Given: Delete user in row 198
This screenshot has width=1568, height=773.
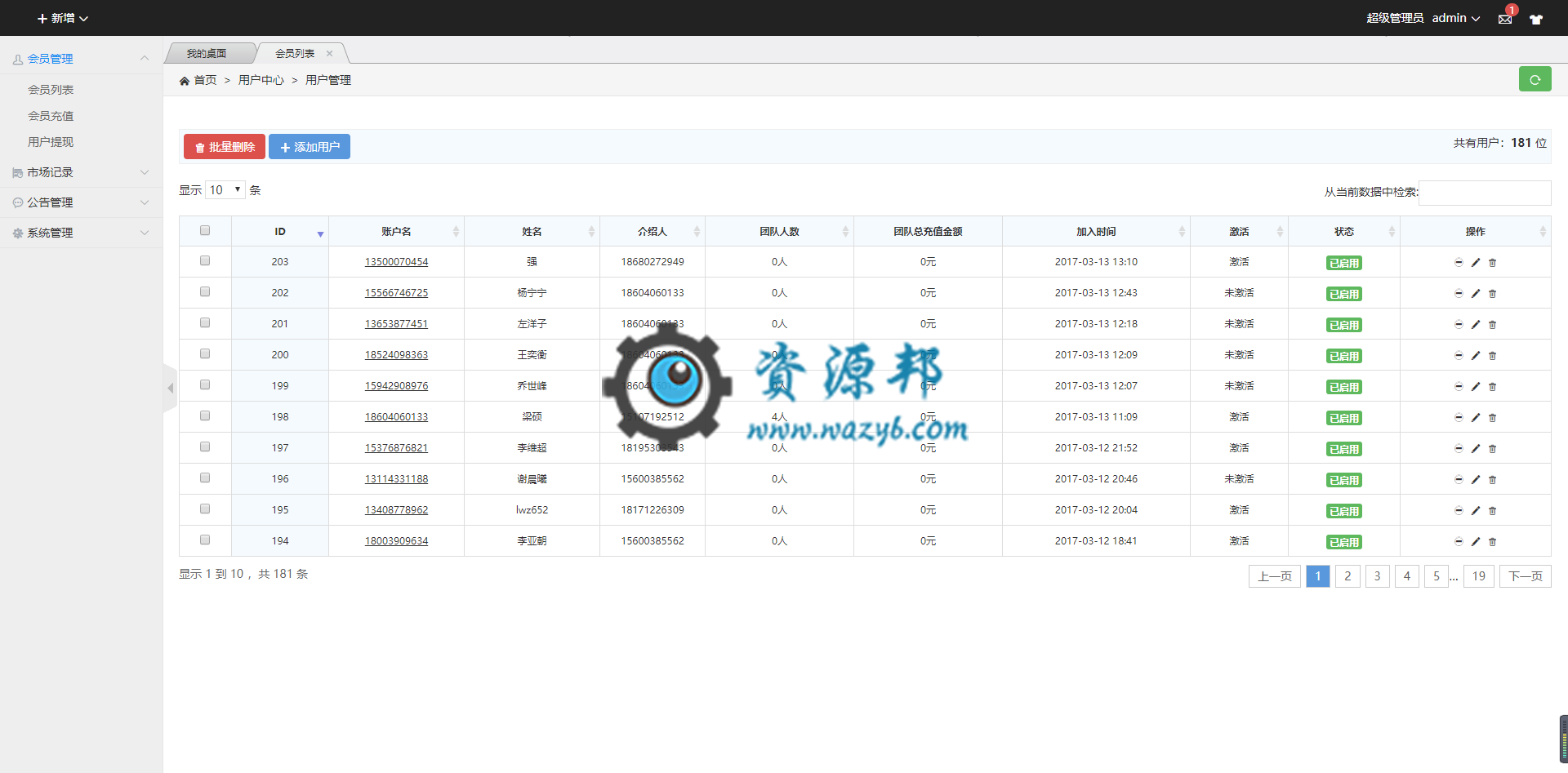Looking at the screenshot, I should [x=1492, y=418].
